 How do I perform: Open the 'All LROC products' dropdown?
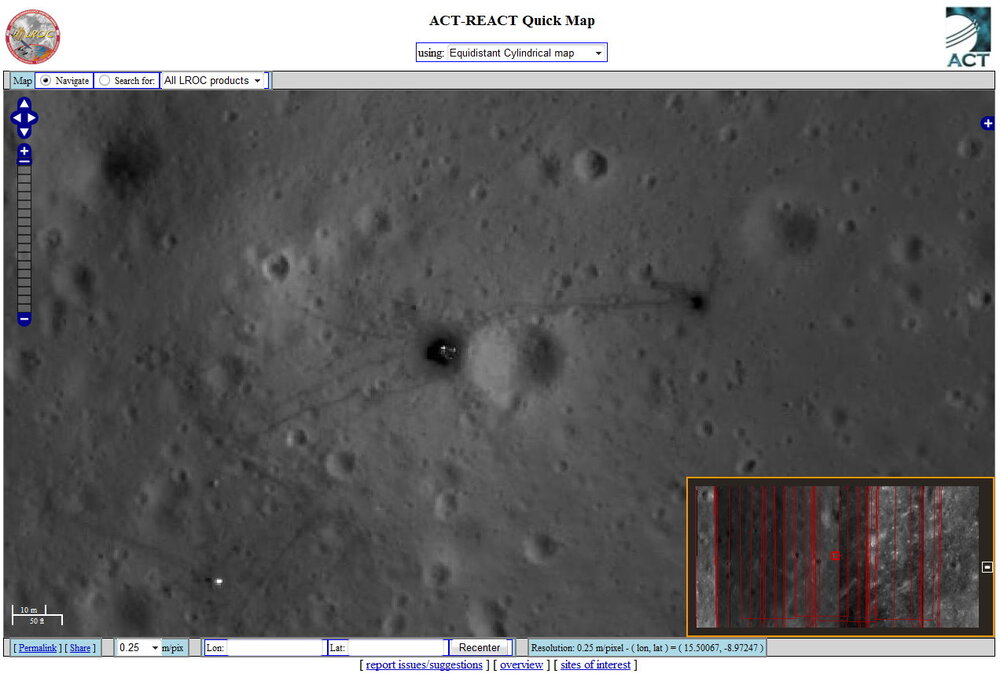[213, 80]
